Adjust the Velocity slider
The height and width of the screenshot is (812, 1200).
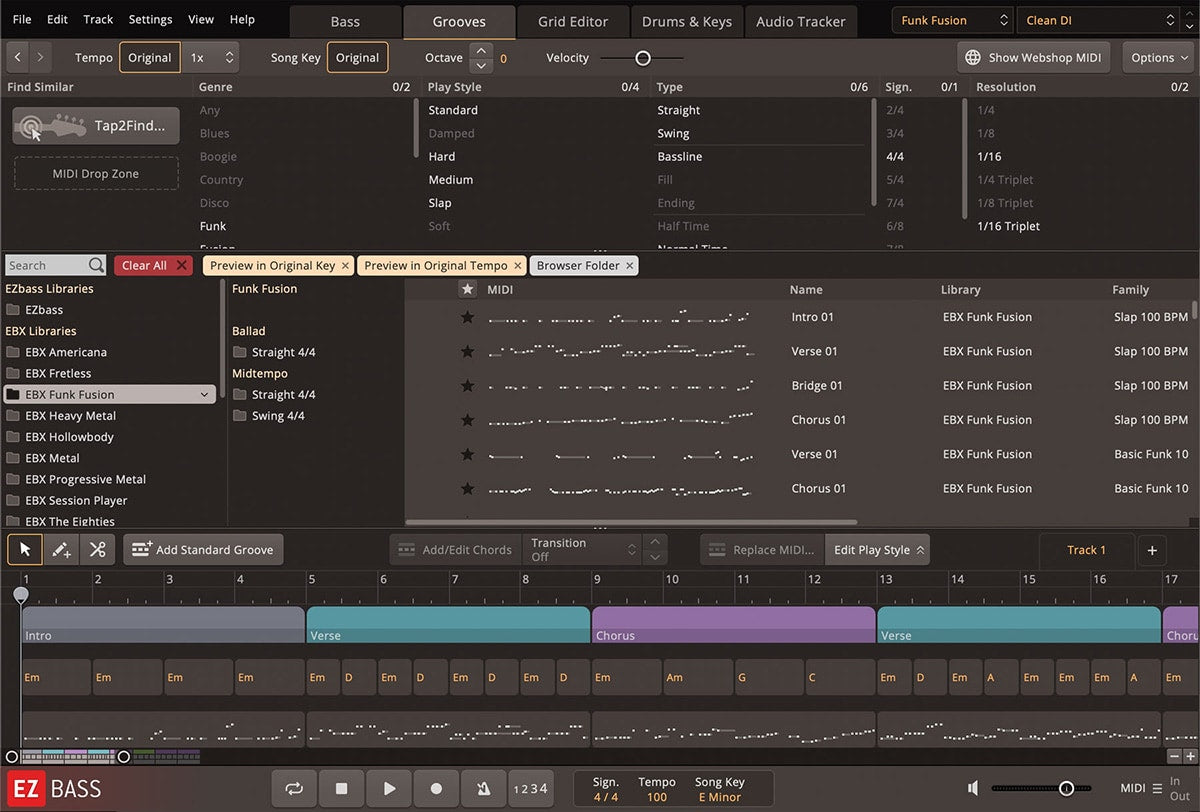(x=643, y=58)
